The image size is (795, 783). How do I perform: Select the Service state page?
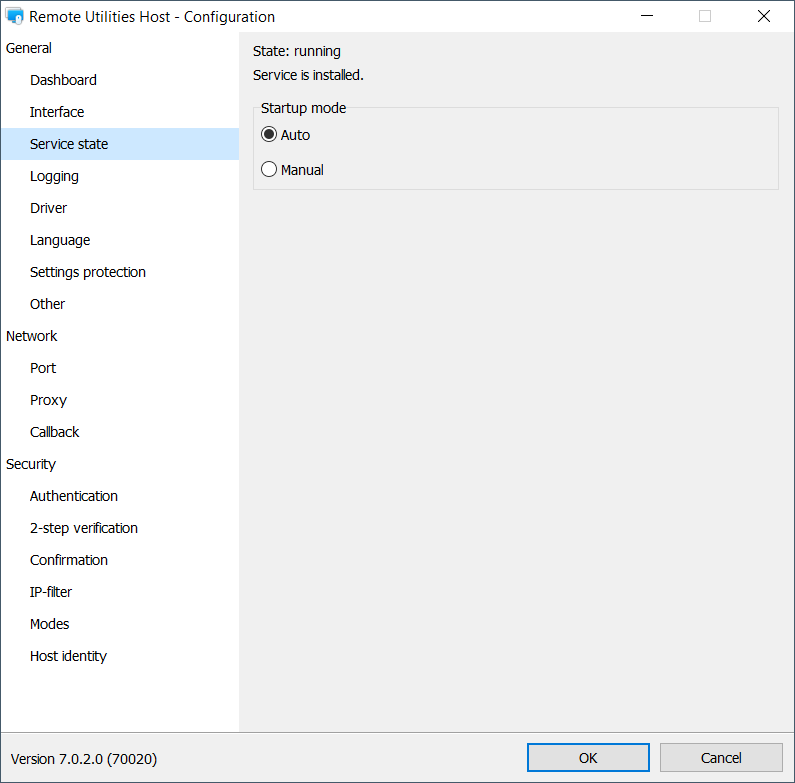coord(120,144)
